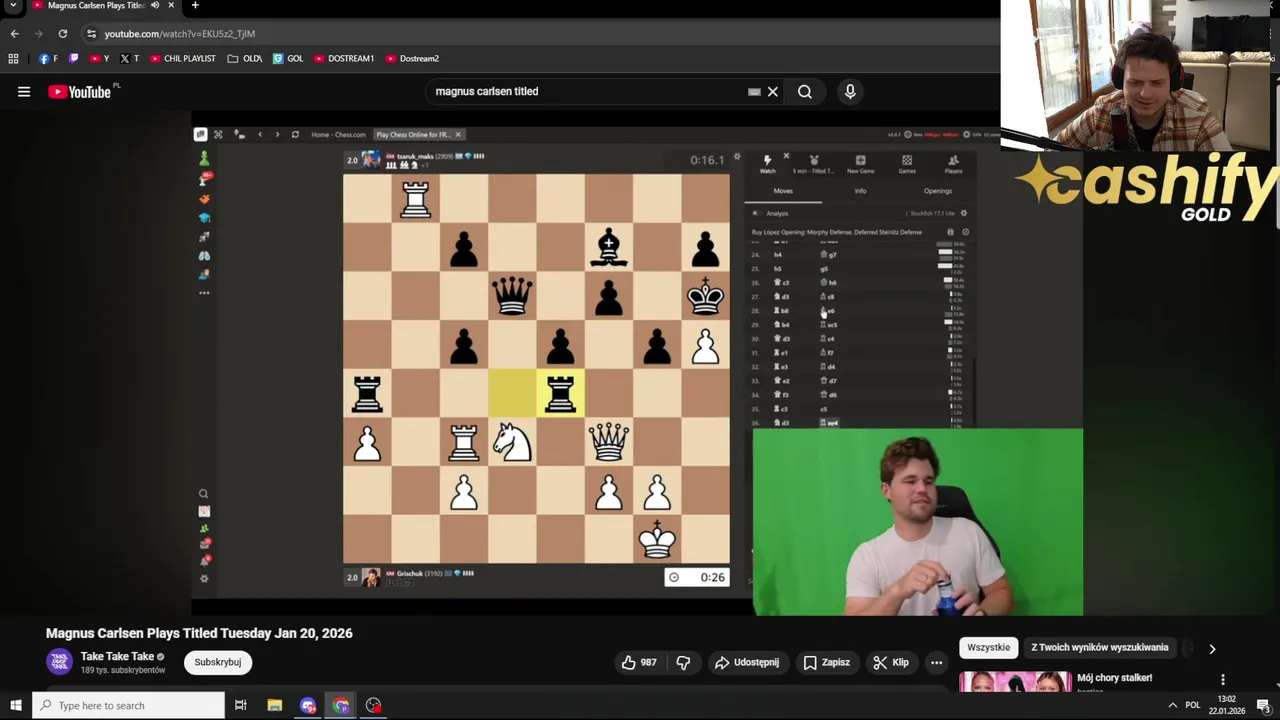Open the Facebook 'F' bookmark

[x=48, y=59]
